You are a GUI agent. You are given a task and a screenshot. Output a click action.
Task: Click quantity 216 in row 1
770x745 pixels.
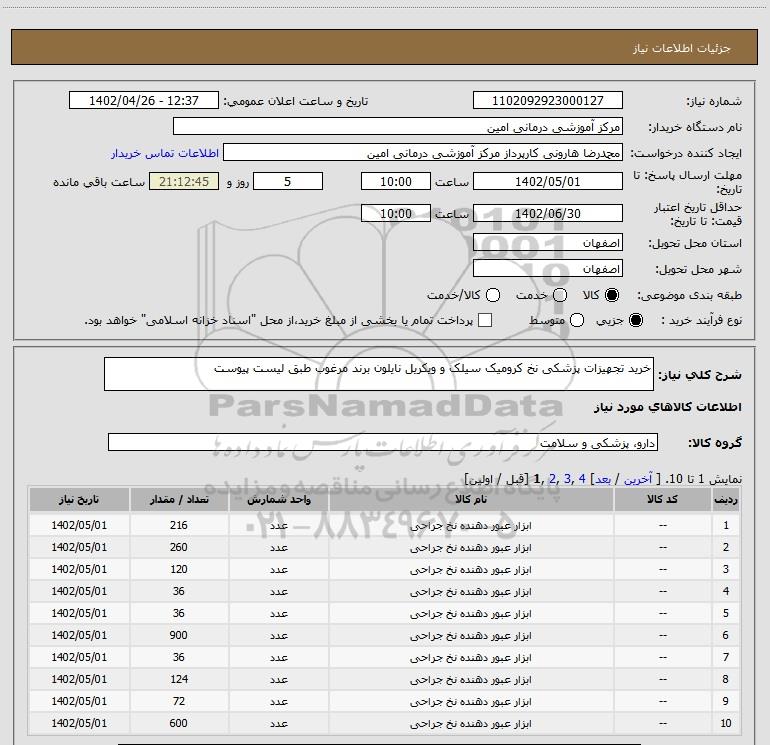tap(179, 525)
